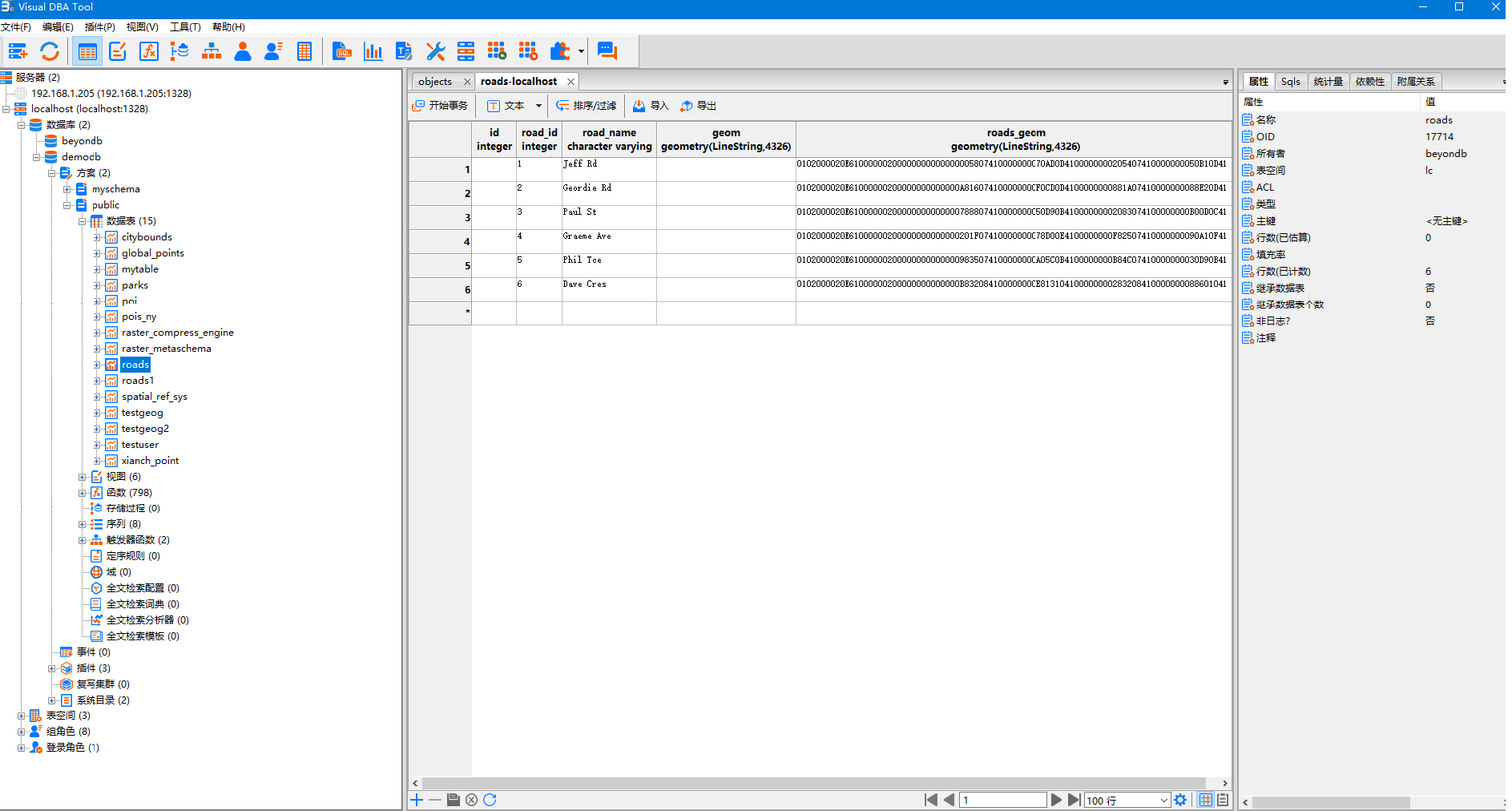
Task: Click the orange refresh icon in toolbar
Action: (x=50, y=52)
